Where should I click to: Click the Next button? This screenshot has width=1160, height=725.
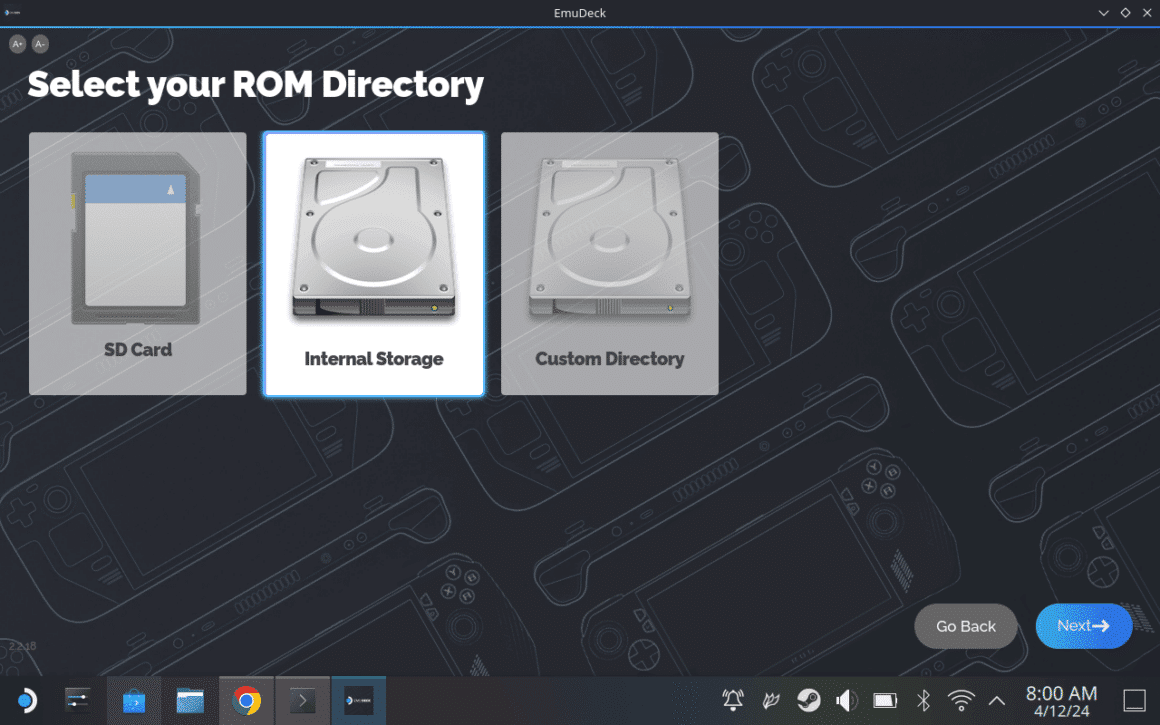(1083, 626)
